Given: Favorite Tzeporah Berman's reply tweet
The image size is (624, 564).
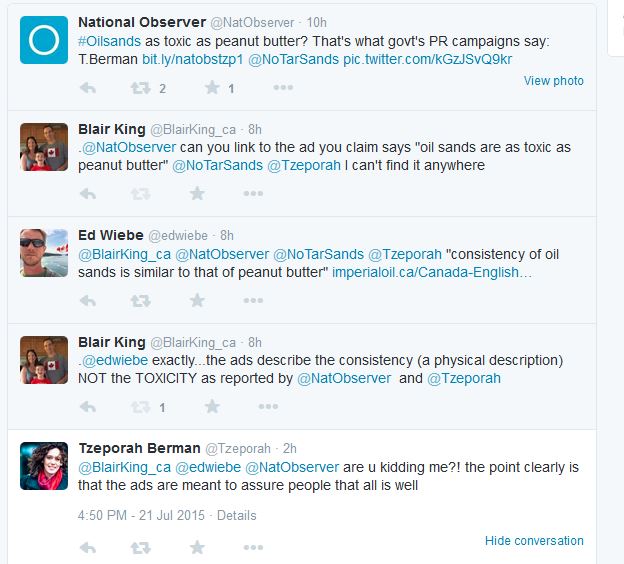Looking at the screenshot, I should tap(198, 547).
